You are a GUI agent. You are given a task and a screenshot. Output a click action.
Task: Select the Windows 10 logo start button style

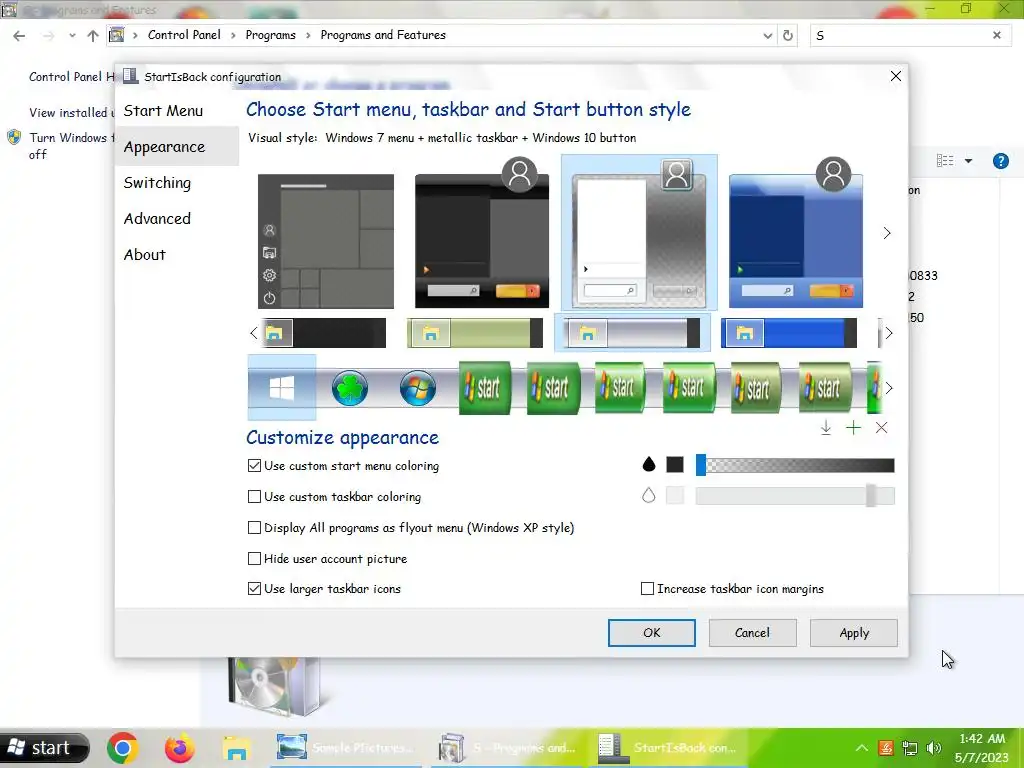281,388
